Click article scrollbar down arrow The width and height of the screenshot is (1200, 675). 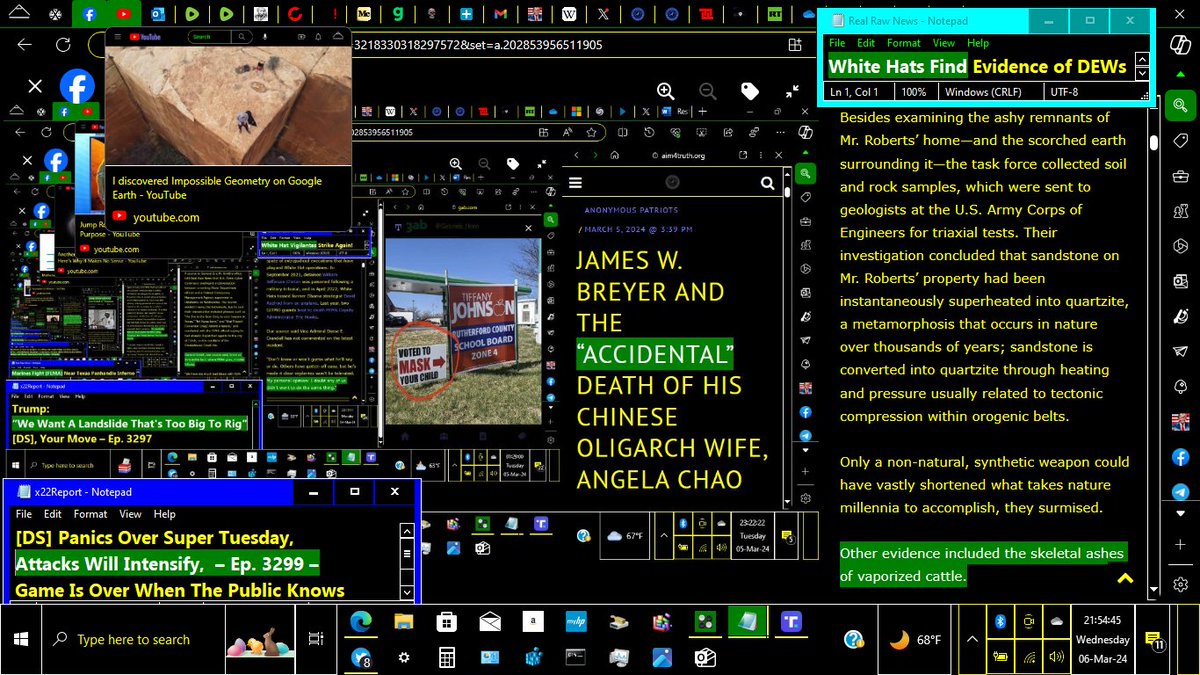[1154, 591]
